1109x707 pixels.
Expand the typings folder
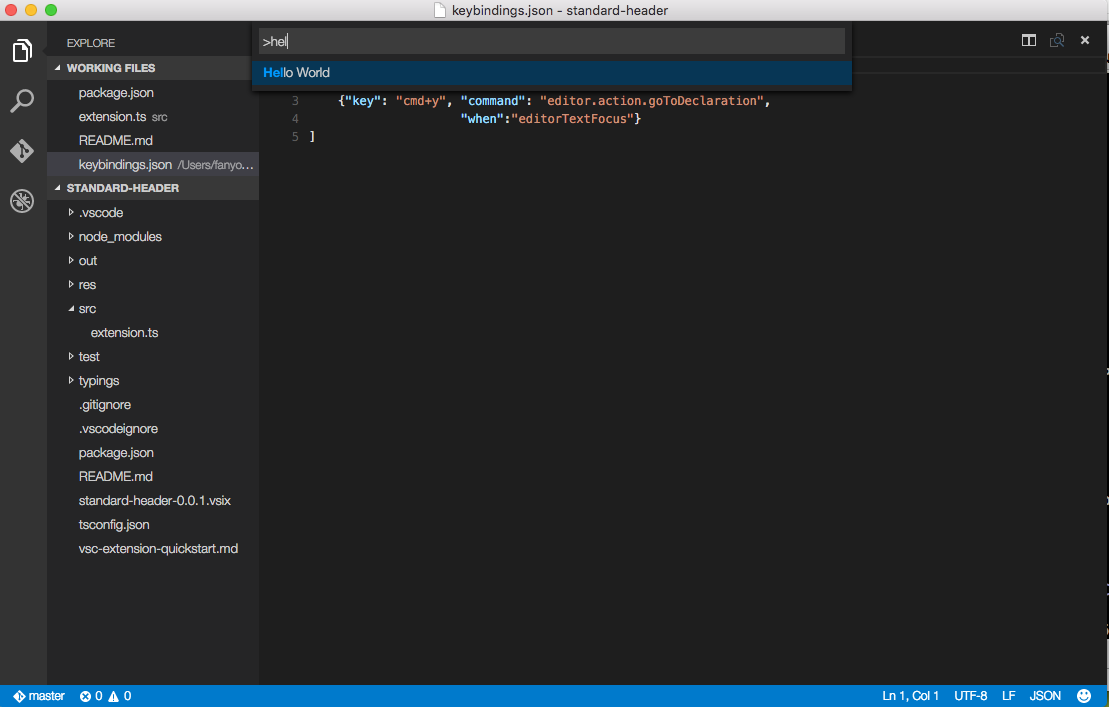(71, 380)
